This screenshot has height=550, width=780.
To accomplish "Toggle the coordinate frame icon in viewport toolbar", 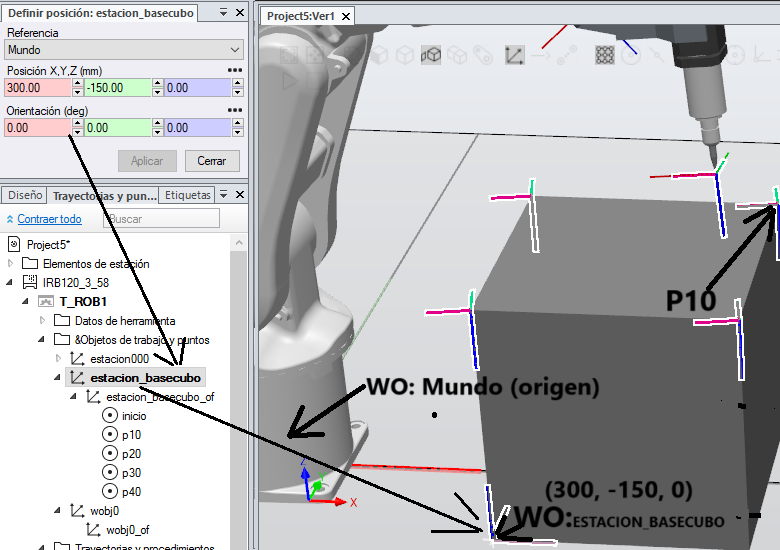I will [515, 55].
